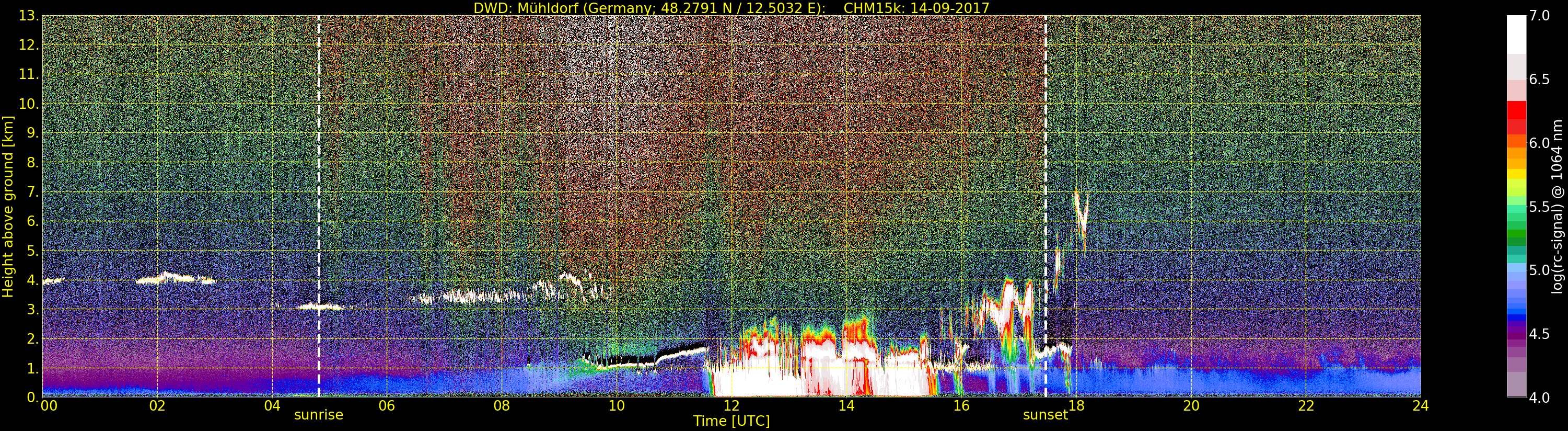
Task: Pick the '2.' height axis tick label
Action: pos(32,338)
